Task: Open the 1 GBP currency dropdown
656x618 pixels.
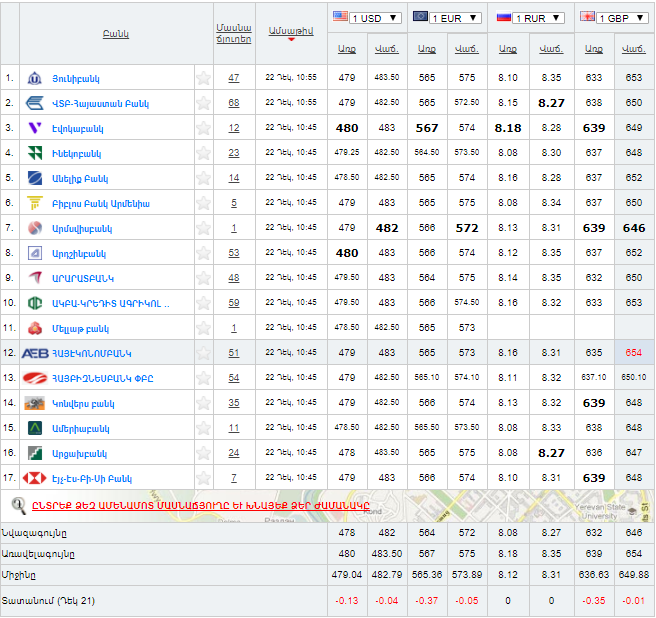Action: 623,18
